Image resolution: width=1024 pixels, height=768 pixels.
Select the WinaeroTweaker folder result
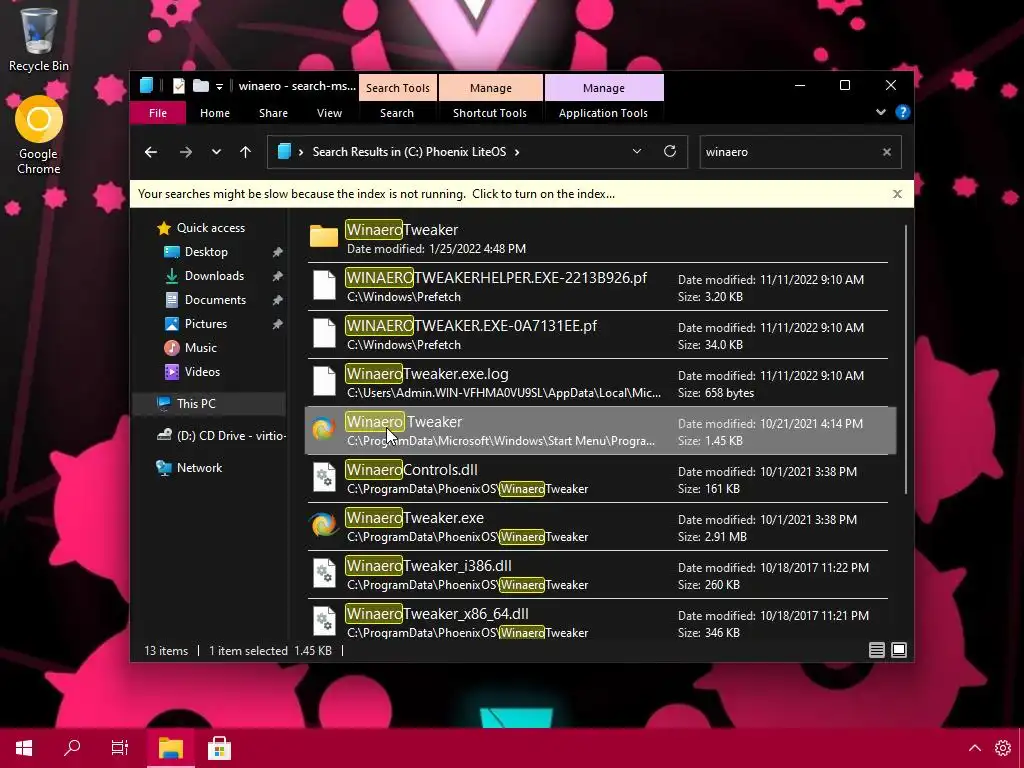(x=598, y=238)
